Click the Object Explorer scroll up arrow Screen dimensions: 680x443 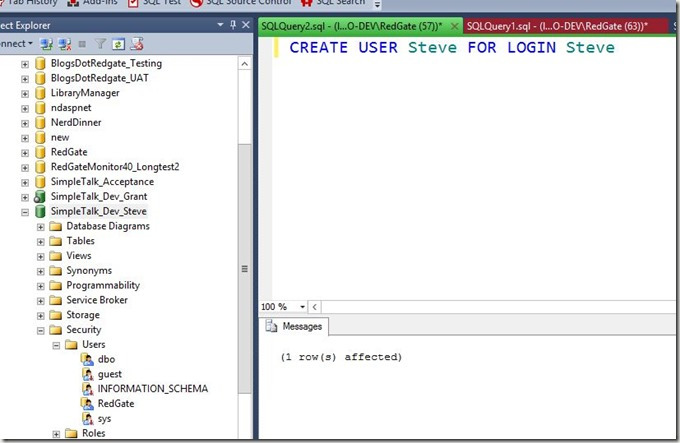tap(245, 64)
